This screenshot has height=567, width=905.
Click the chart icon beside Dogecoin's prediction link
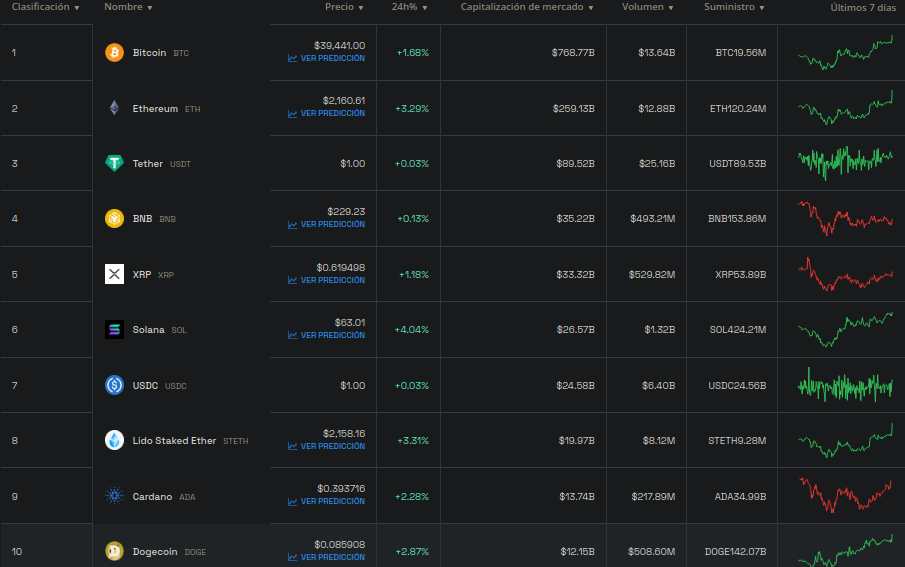(293, 558)
